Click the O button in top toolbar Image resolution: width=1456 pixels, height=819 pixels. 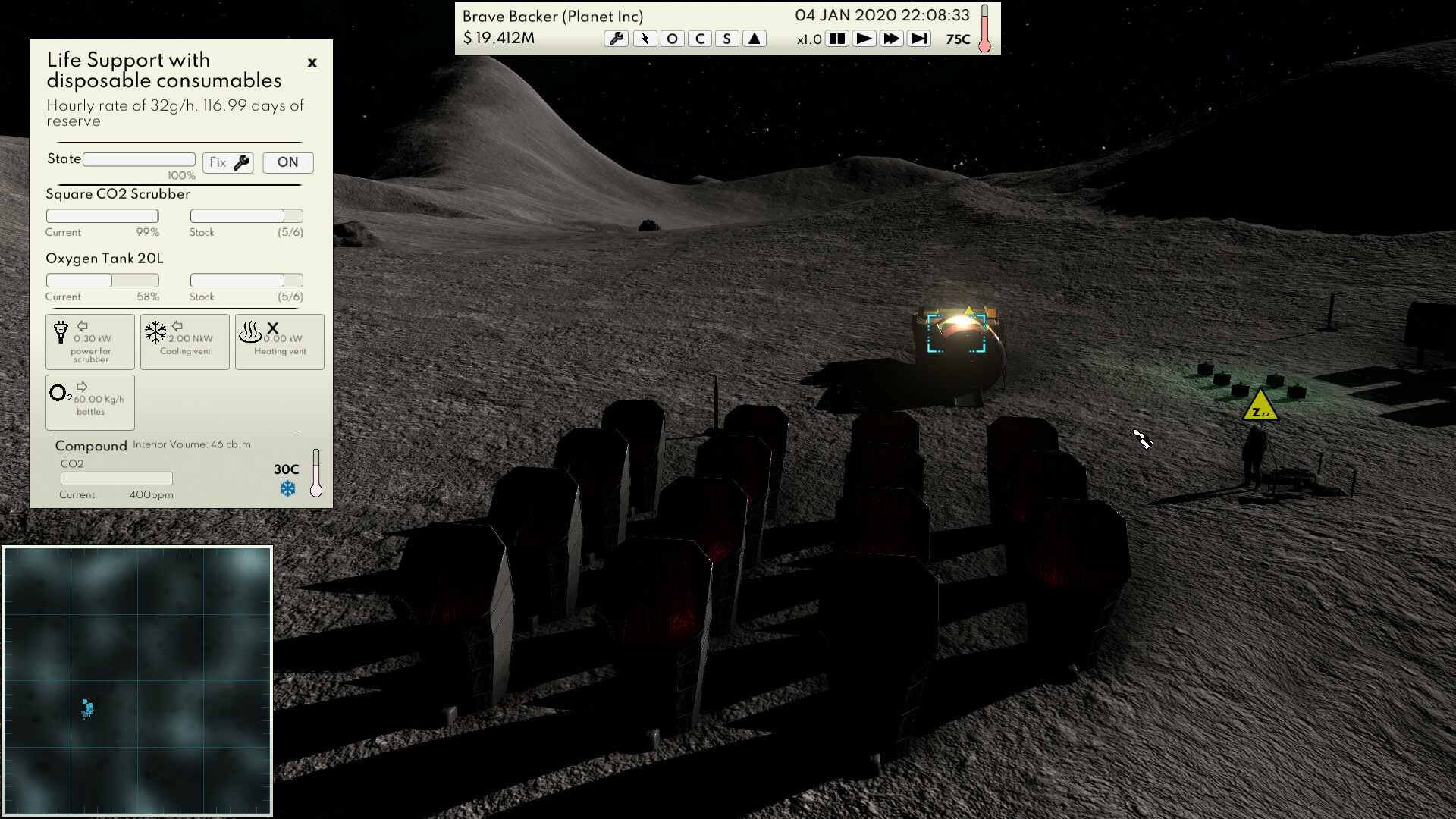672,39
